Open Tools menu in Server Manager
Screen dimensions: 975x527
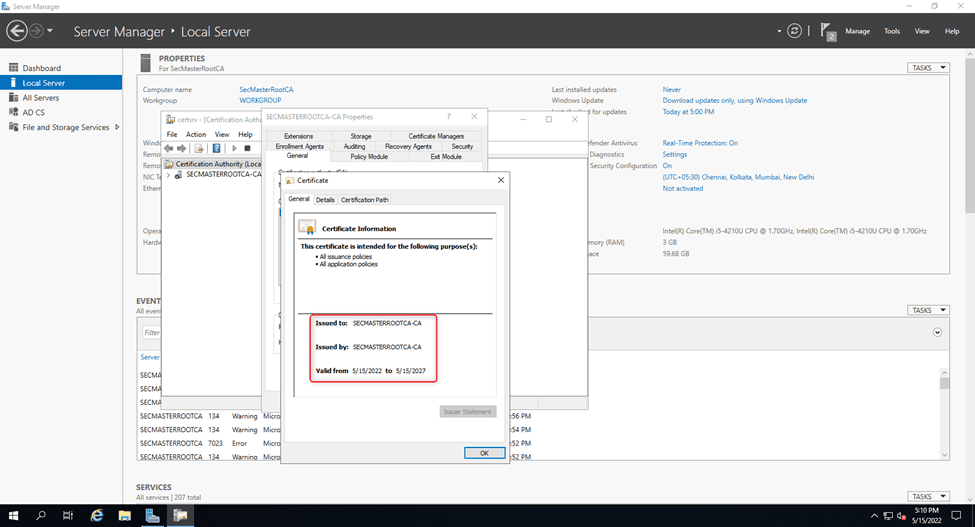[892, 31]
